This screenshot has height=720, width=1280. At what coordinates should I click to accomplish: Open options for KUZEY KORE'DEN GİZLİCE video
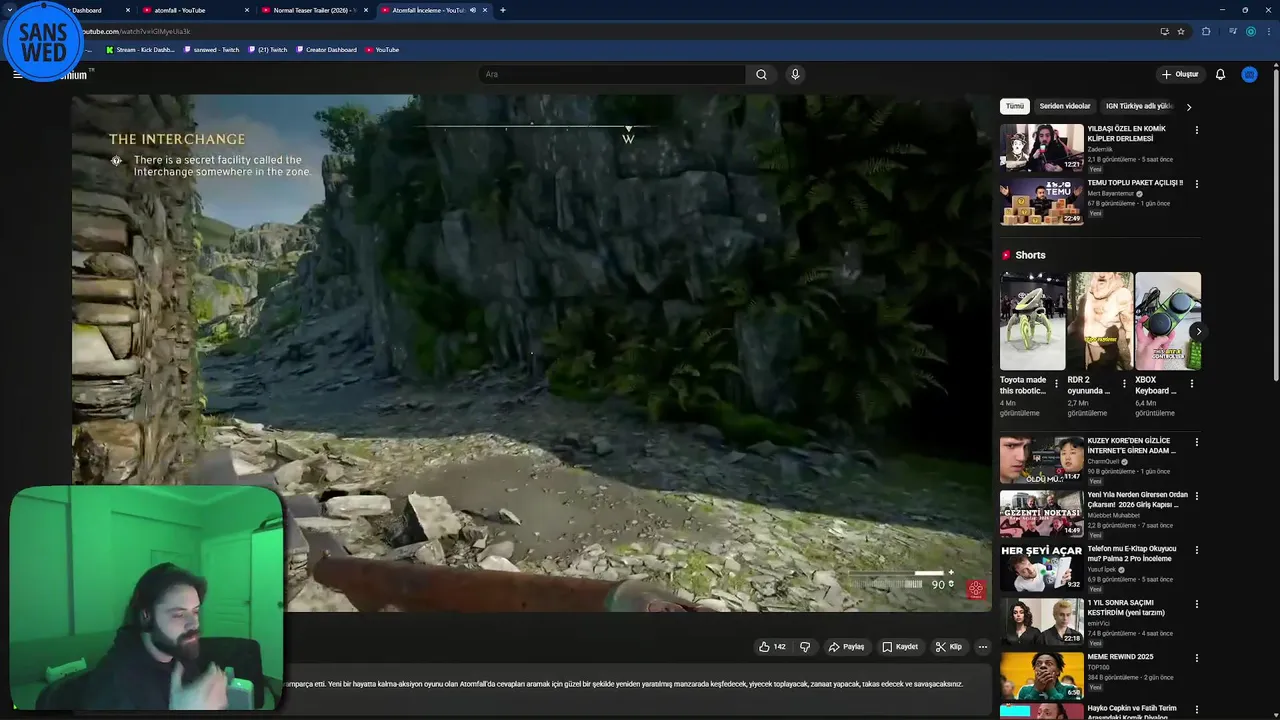[1196, 442]
